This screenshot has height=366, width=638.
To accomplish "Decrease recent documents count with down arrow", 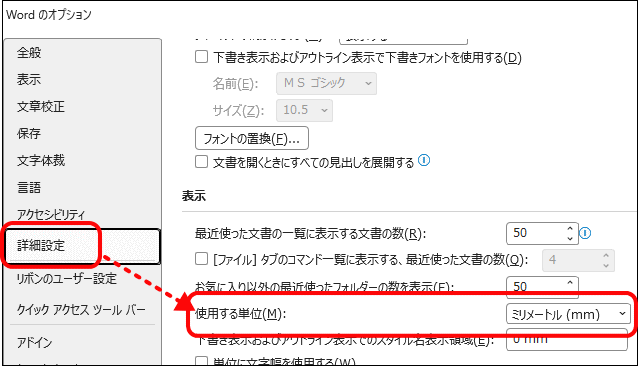I will [570, 238].
